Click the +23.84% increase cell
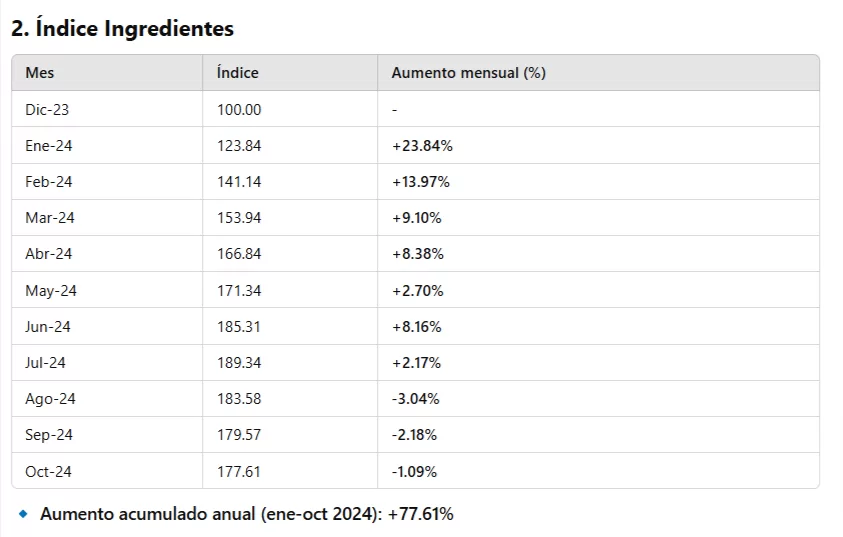 (x=422, y=146)
